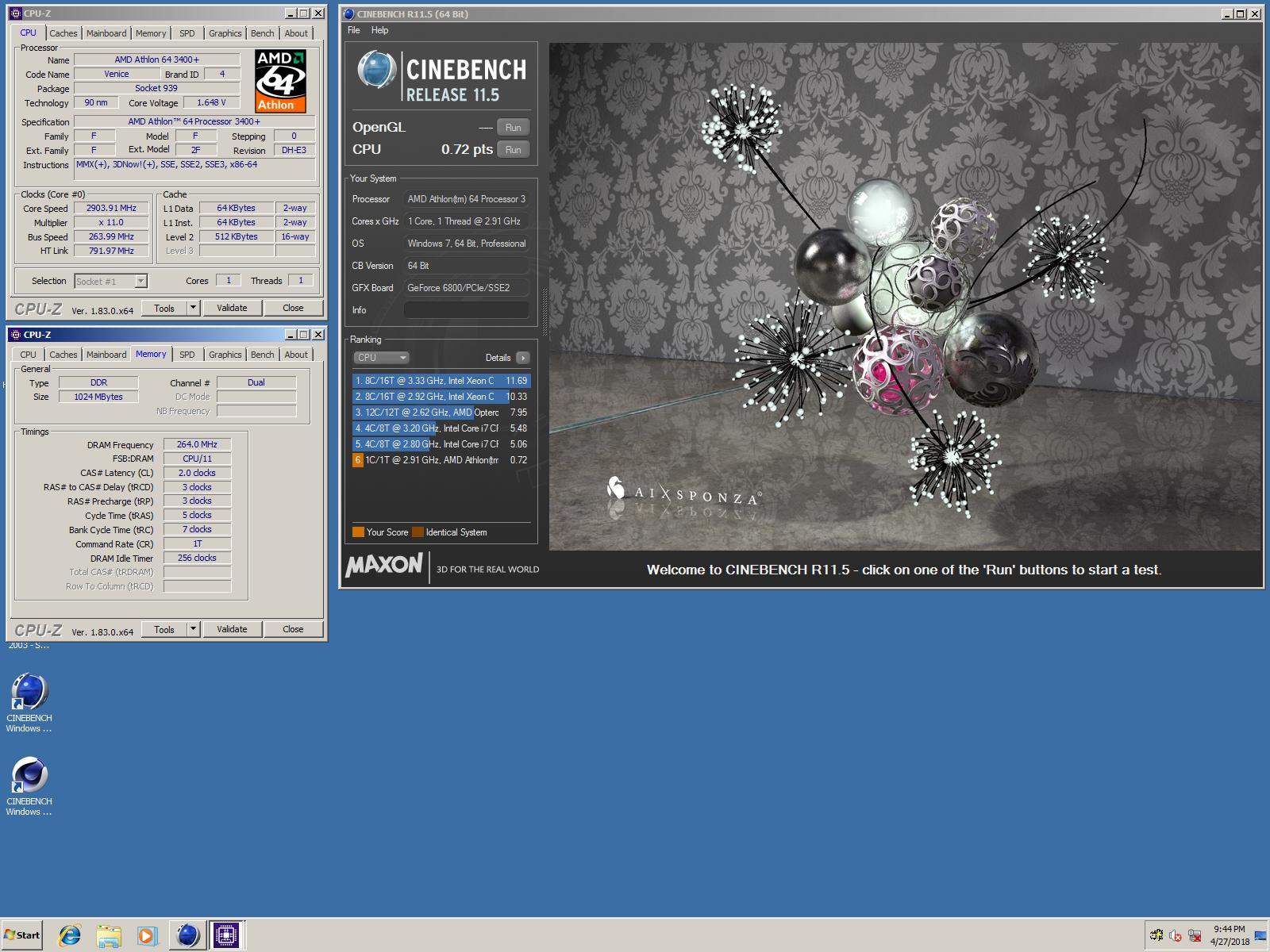
Task: Select ranking row 2 Intel Xeon 10.33
Action: pos(441,397)
